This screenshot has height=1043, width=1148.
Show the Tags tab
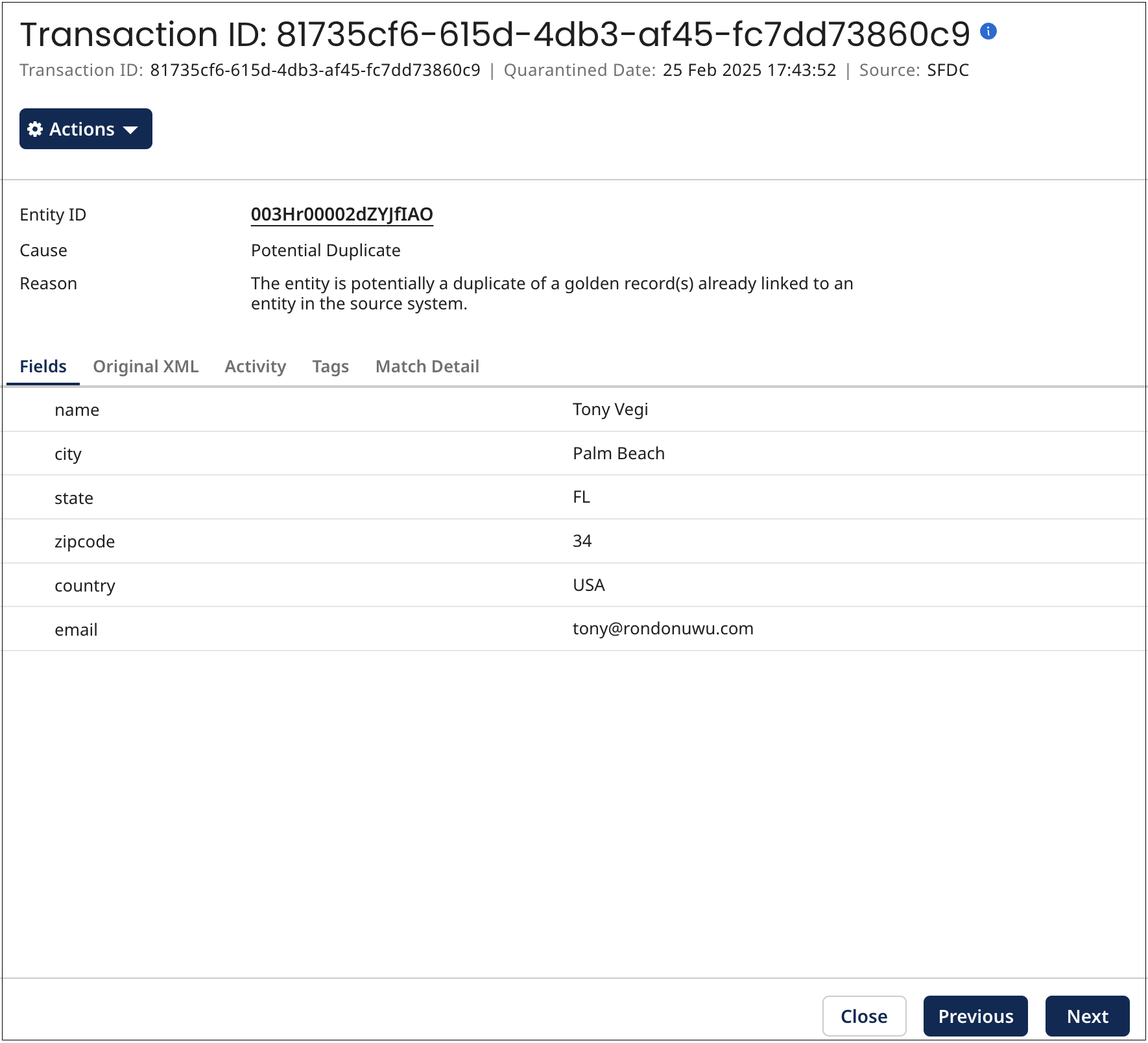pyautogui.click(x=331, y=366)
